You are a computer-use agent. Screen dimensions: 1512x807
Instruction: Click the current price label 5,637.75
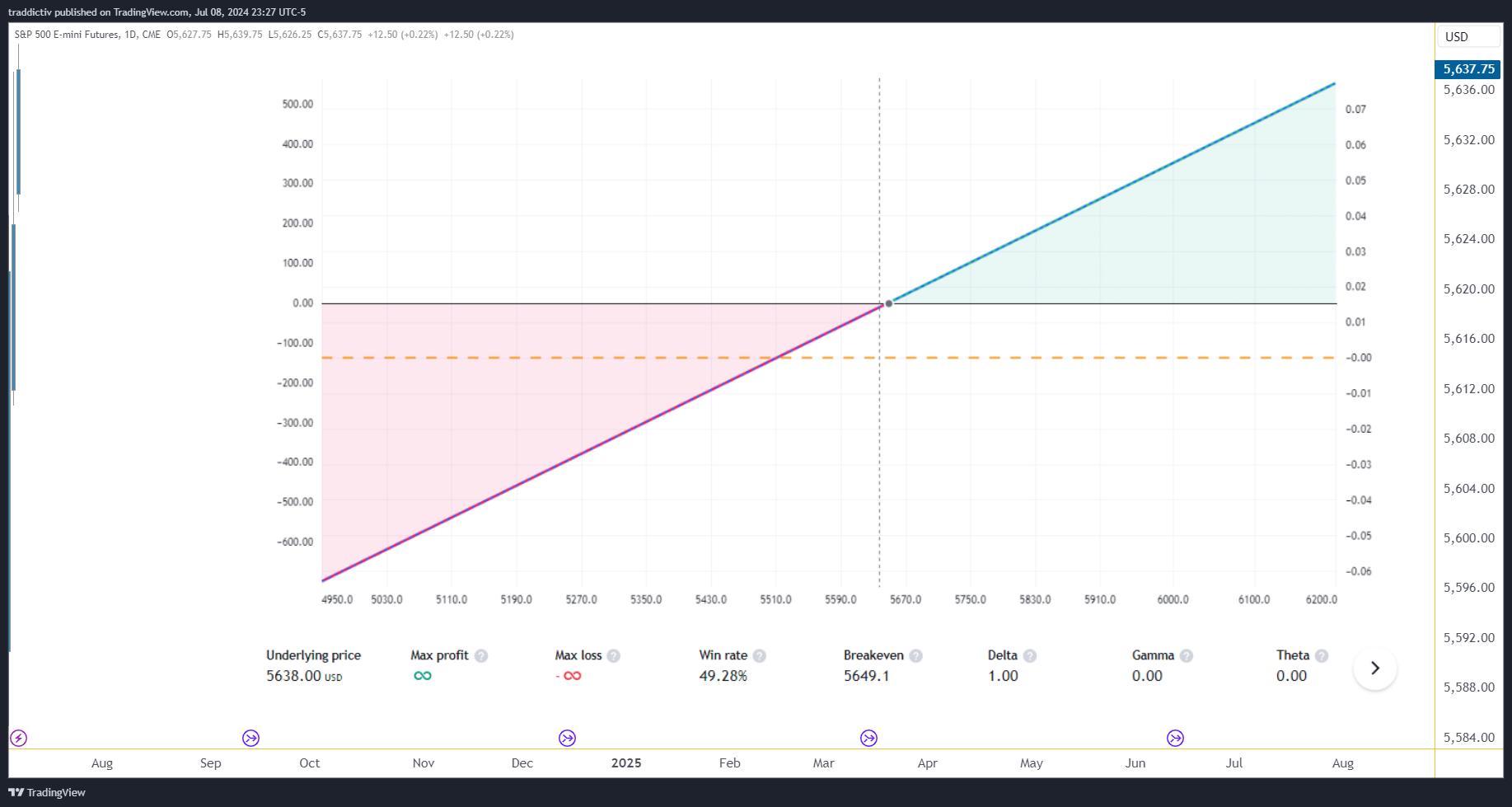click(1468, 69)
